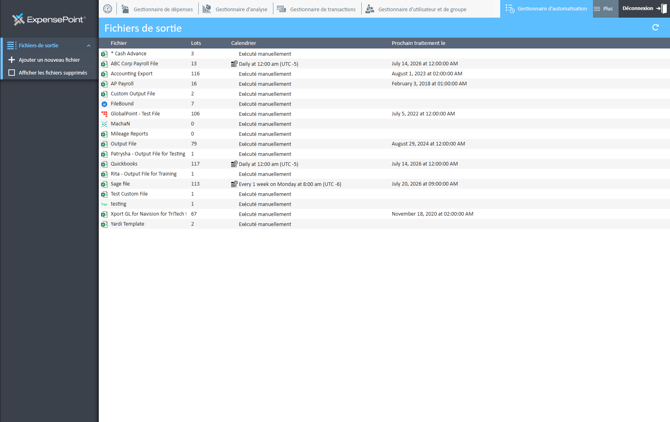670x422 pixels.
Task: Open the * Cash Advance file
Action: click(129, 53)
